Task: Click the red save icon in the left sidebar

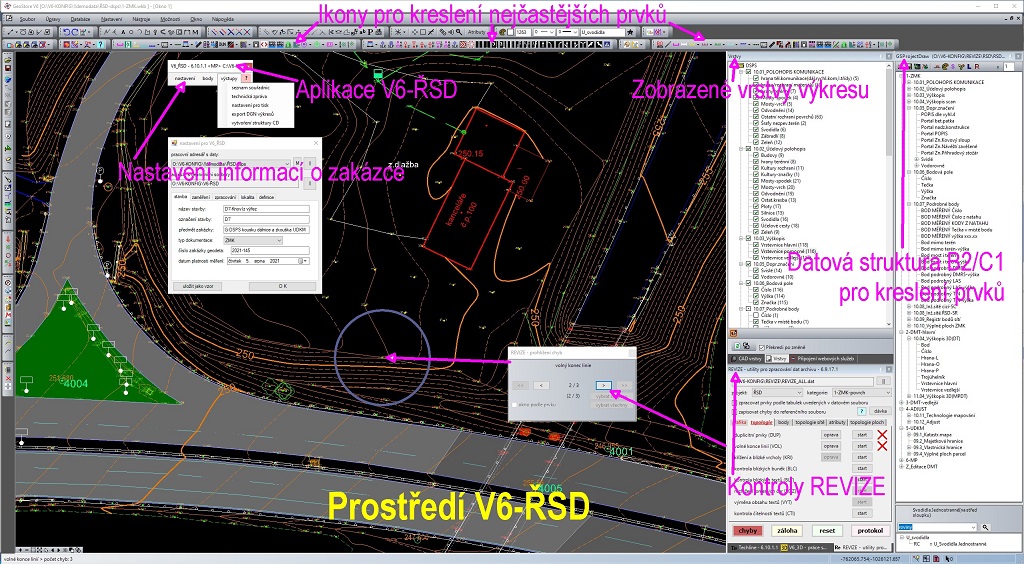Action: point(8,68)
